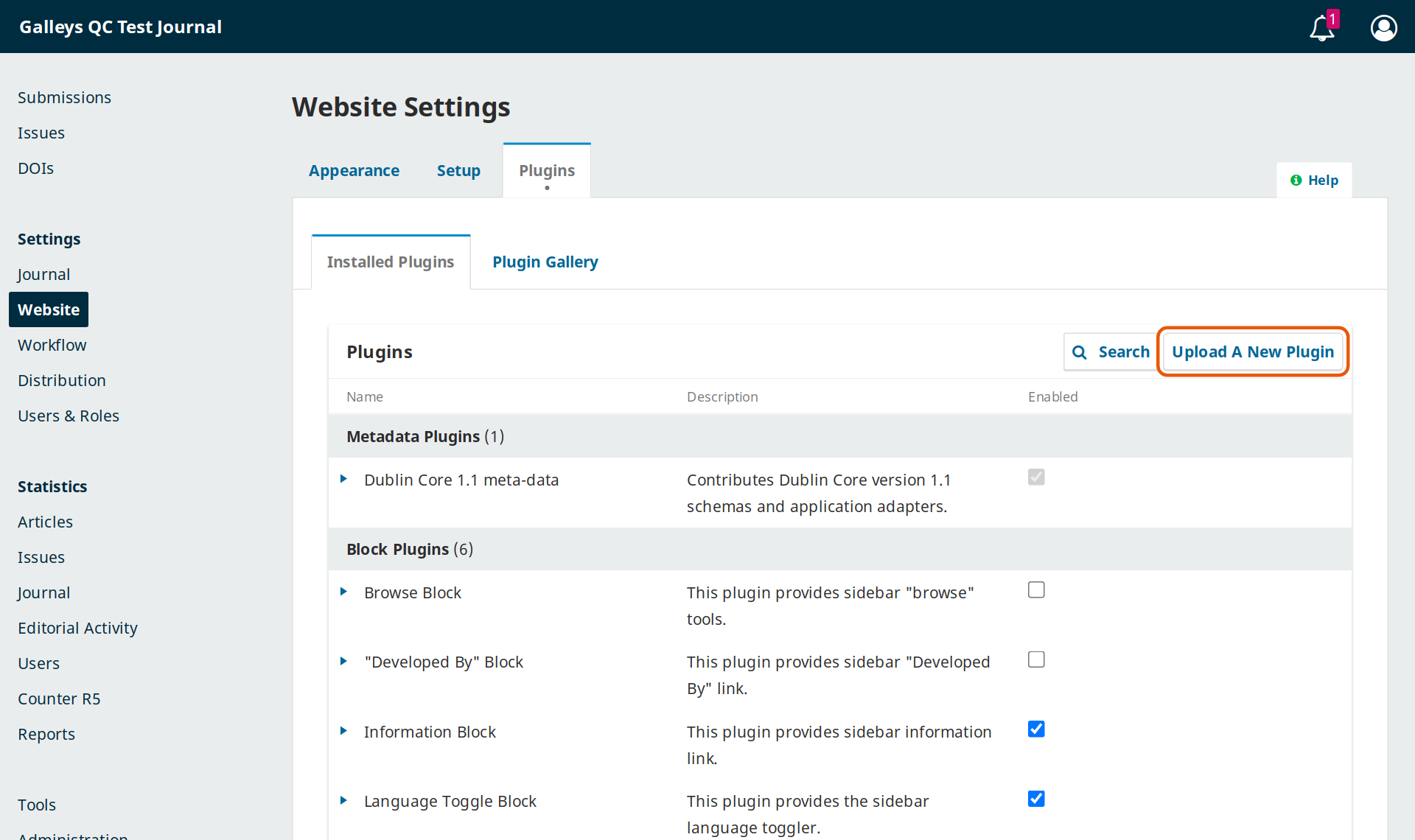Select Website in the Settings menu
Viewport: 1415px width, 840px height.
pos(49,309)
